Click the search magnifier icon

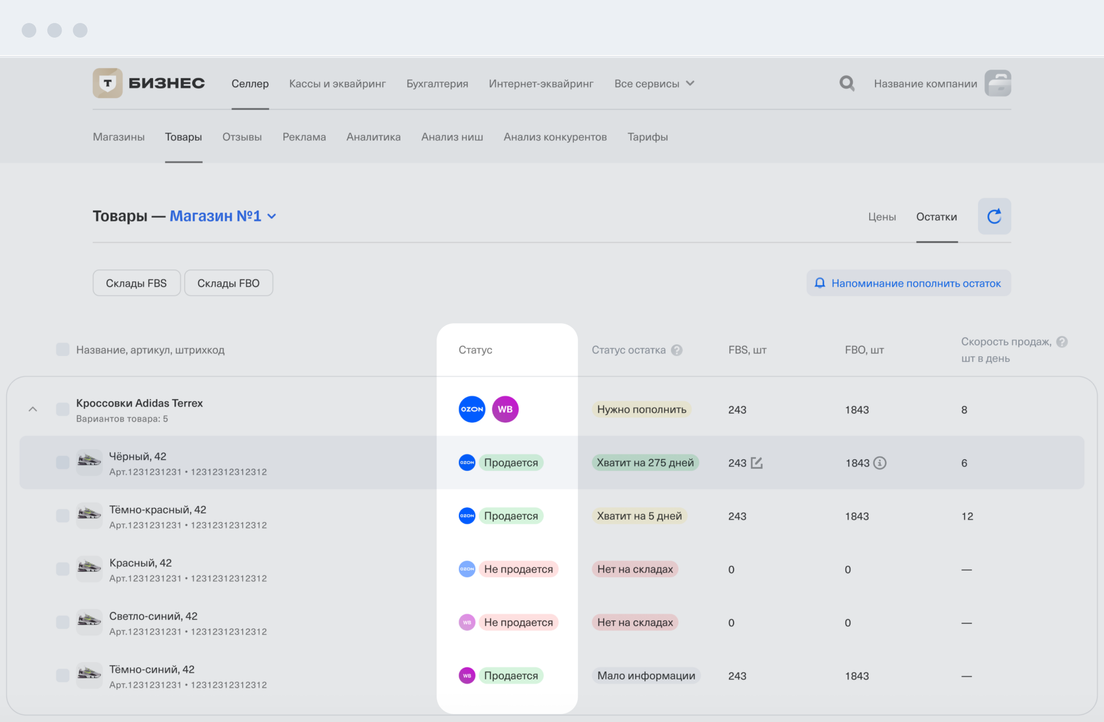pos(847,84)
